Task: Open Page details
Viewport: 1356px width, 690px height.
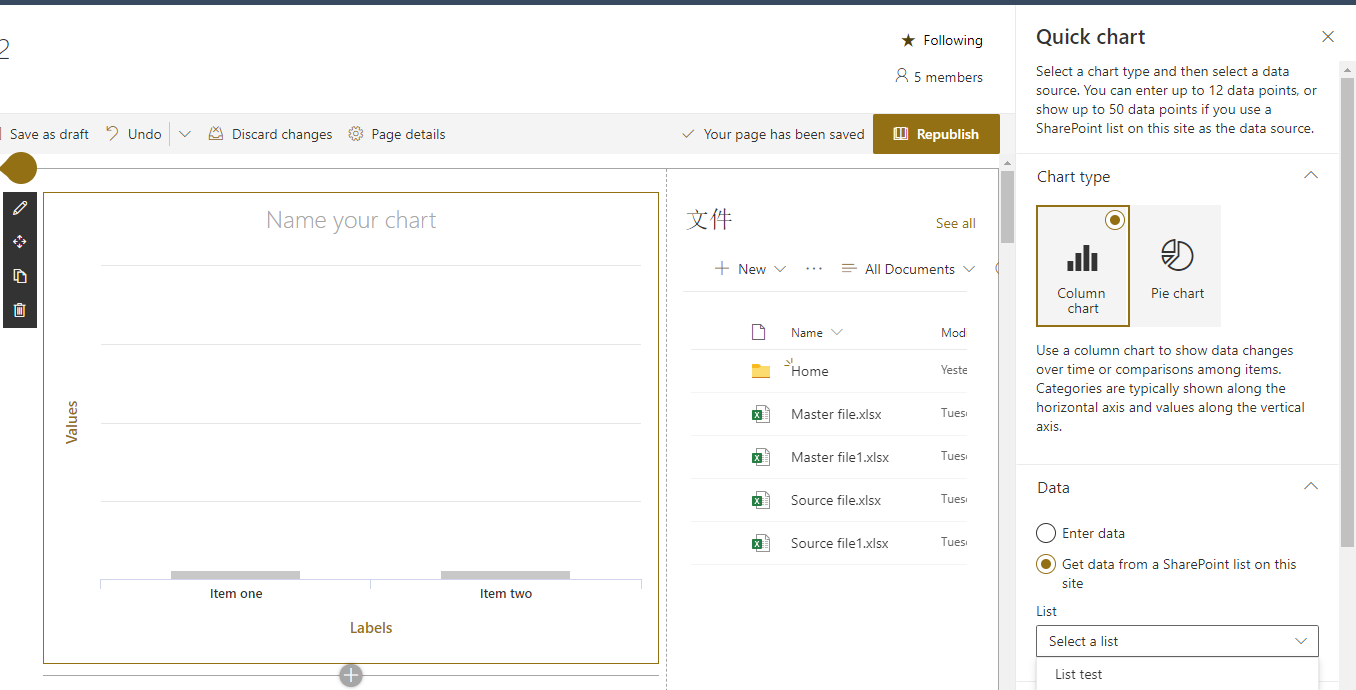Action: pyautogui.click(x=396, y=134)
